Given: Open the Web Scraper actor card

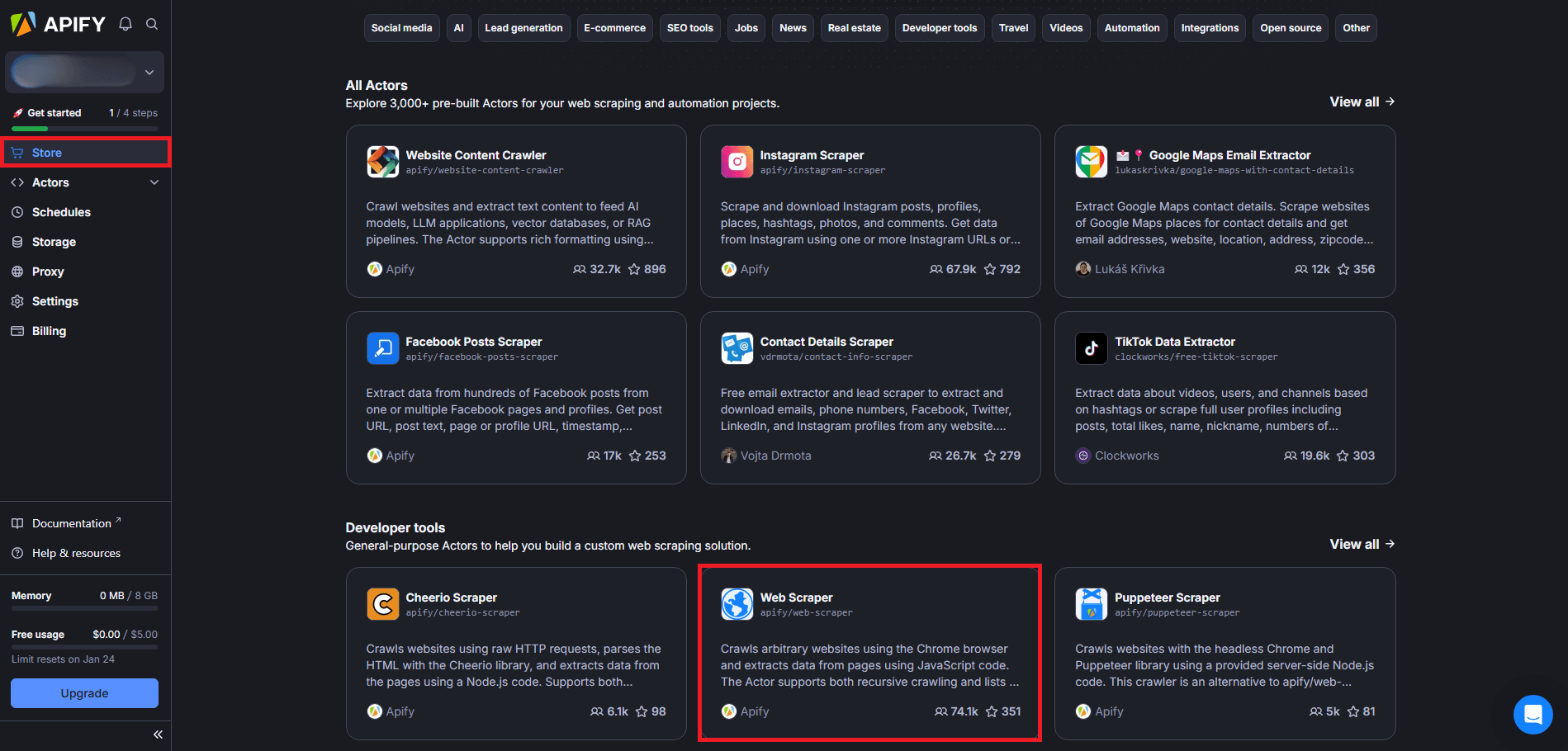Looking at the screenshot, I should [869, 653].
